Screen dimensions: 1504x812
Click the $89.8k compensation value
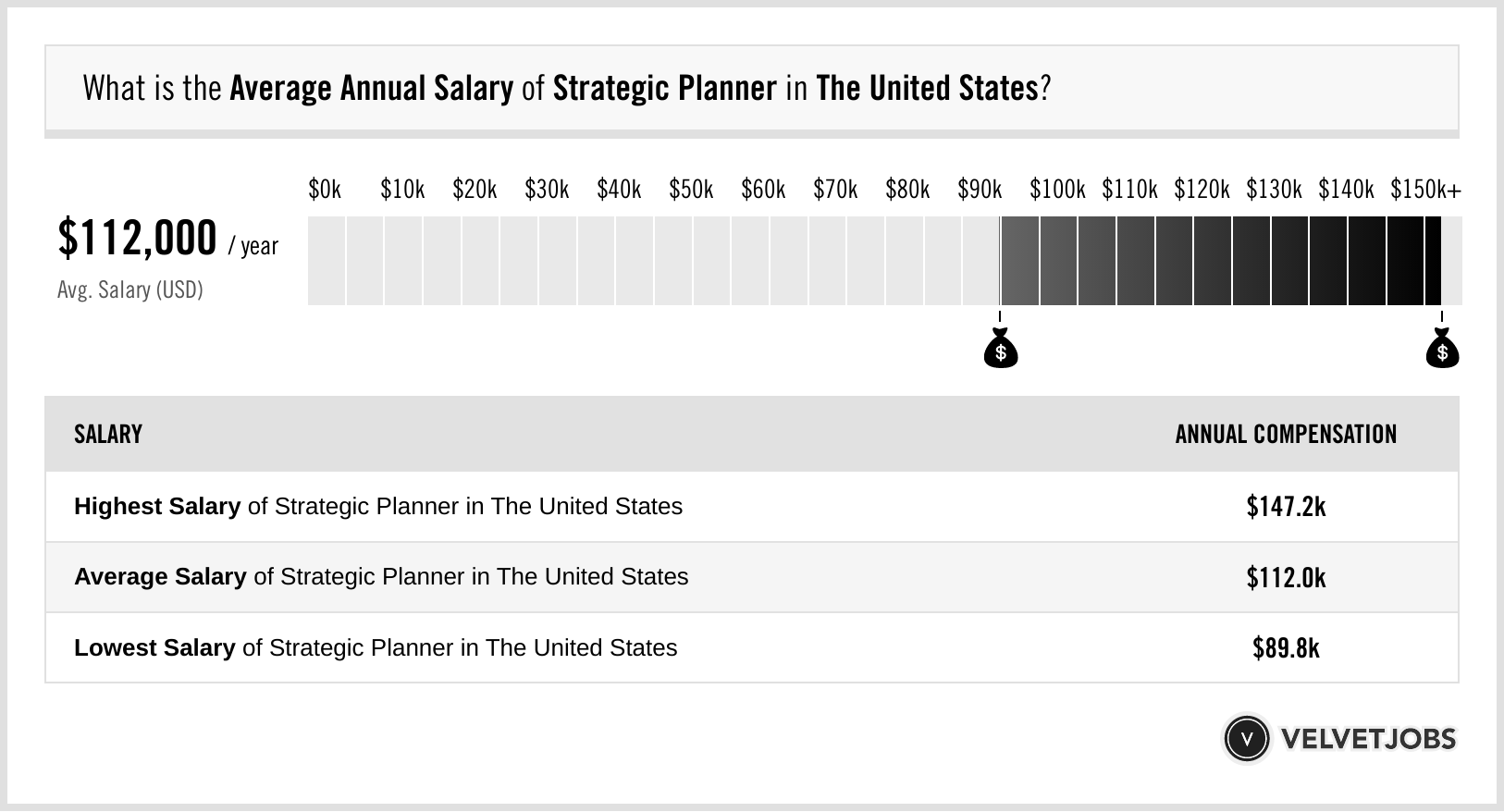[1286, 648]
